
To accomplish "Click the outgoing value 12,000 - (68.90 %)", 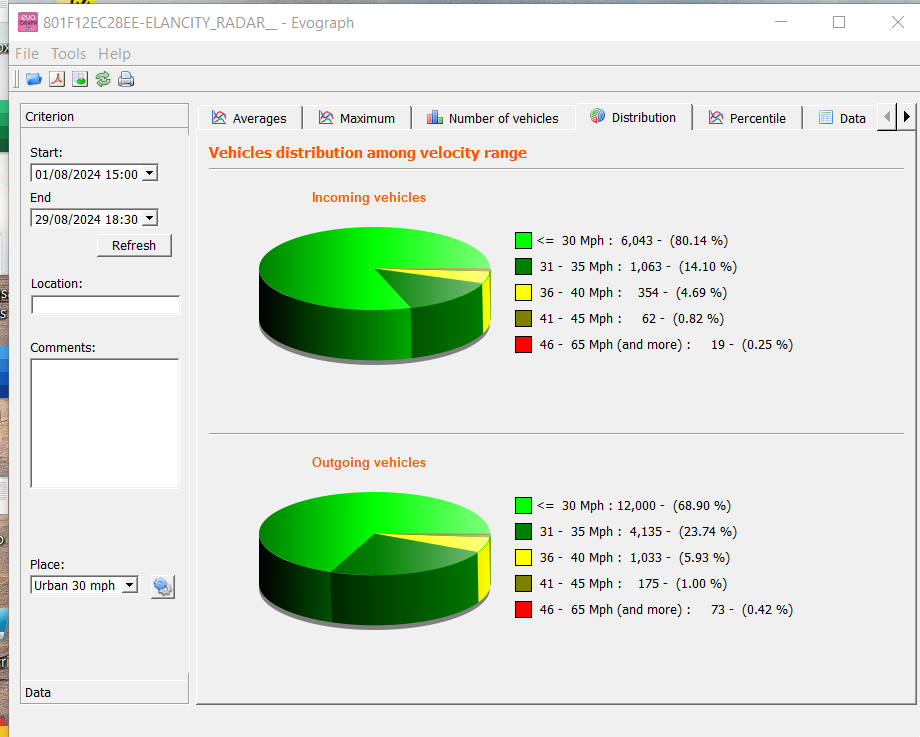I will click(674, 505).
